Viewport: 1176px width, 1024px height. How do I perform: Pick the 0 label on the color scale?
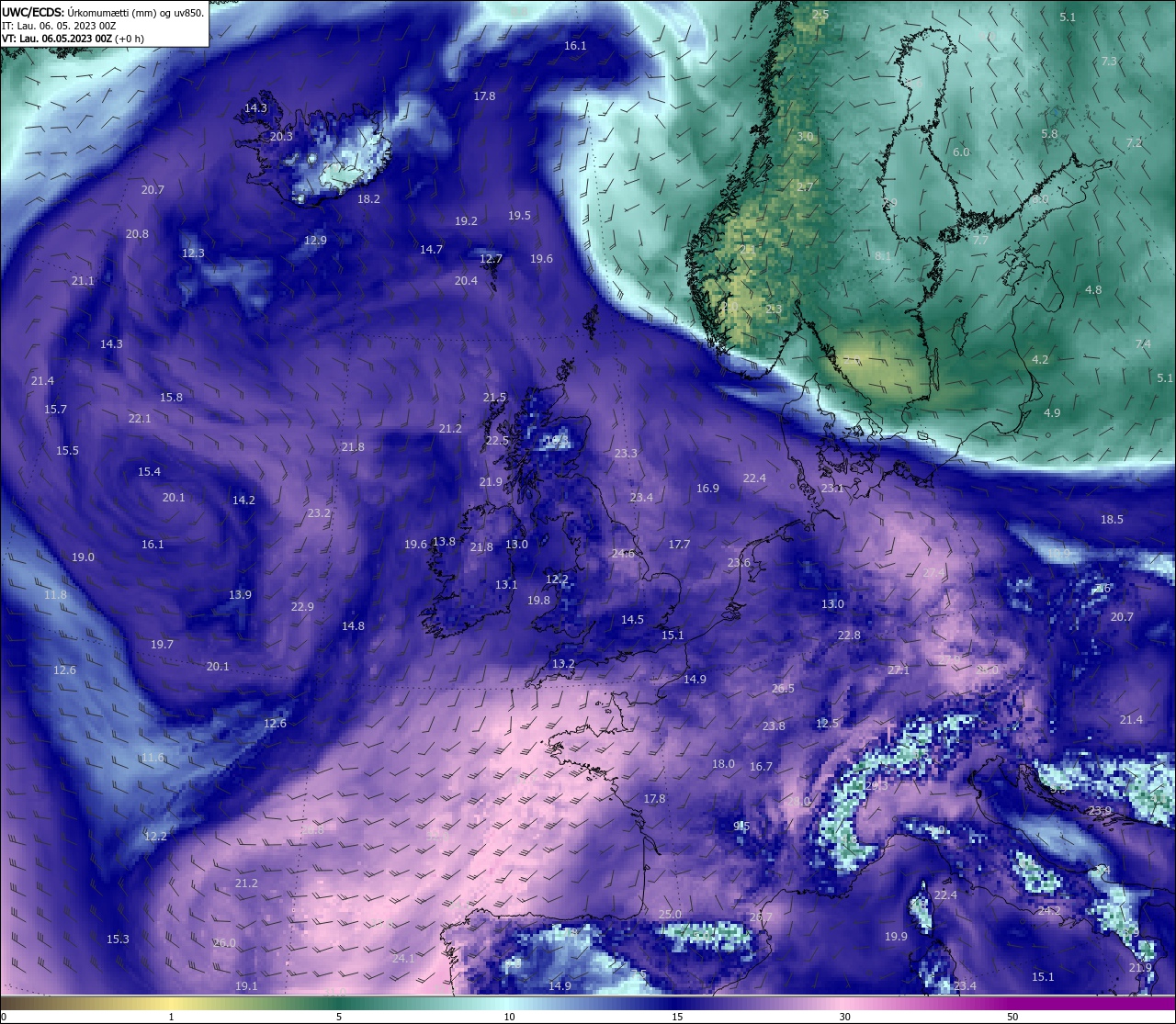tap(3, 1017)
